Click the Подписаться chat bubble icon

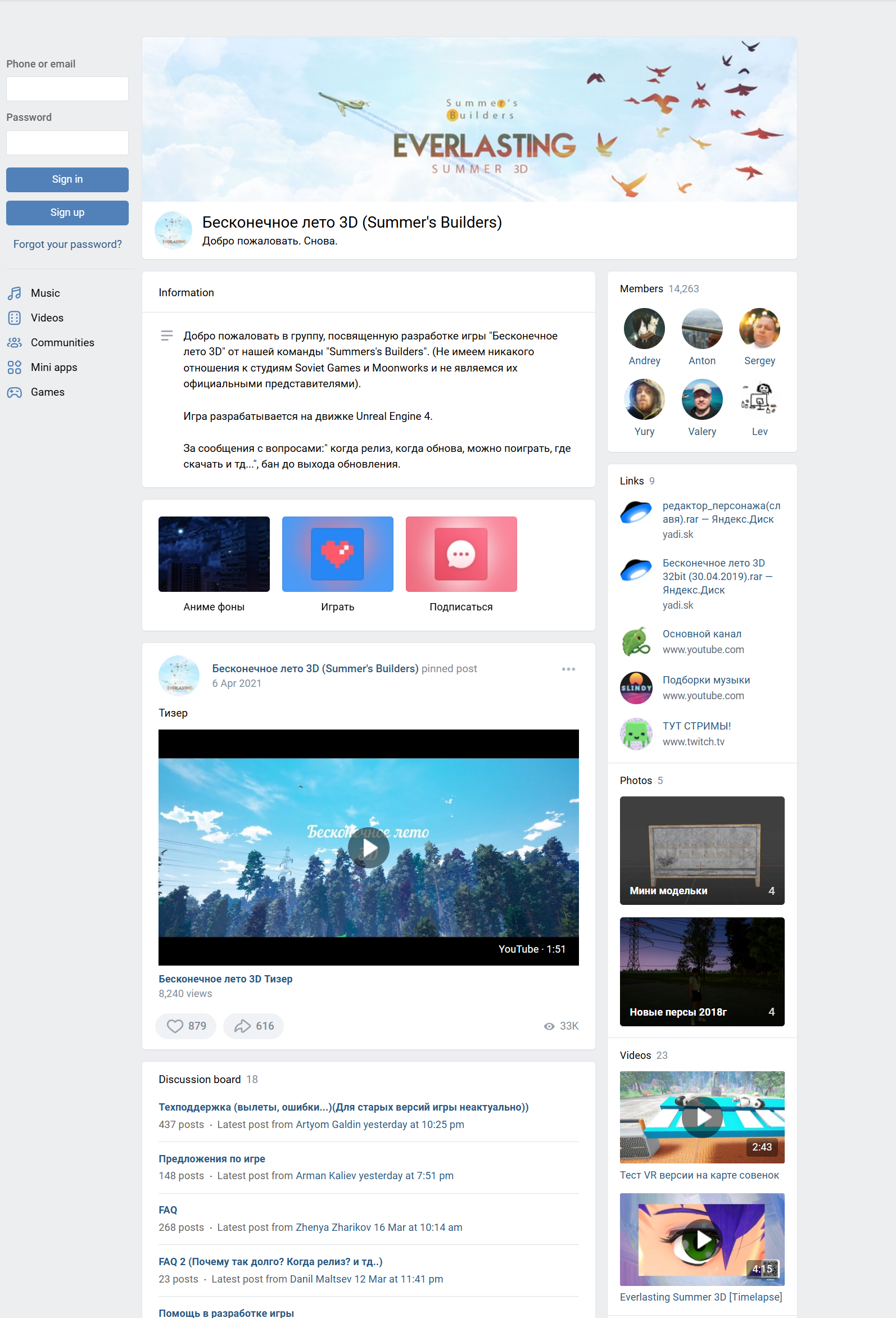click(461, 554)
